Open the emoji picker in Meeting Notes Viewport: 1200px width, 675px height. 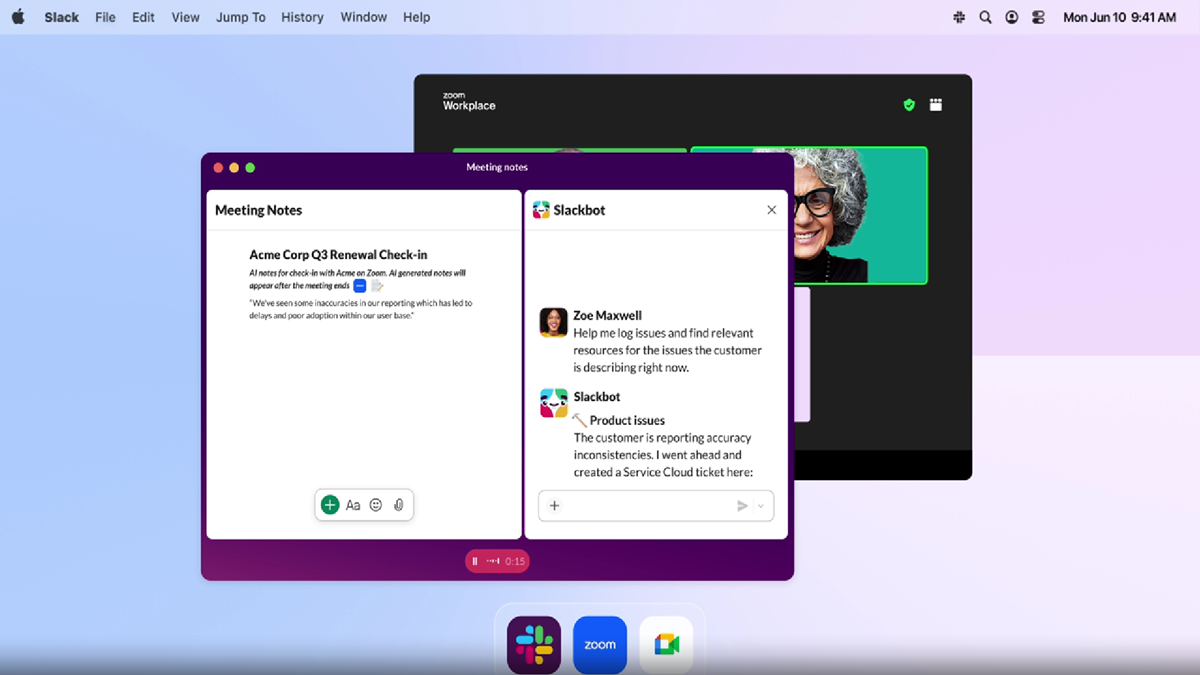pos(376,505)
